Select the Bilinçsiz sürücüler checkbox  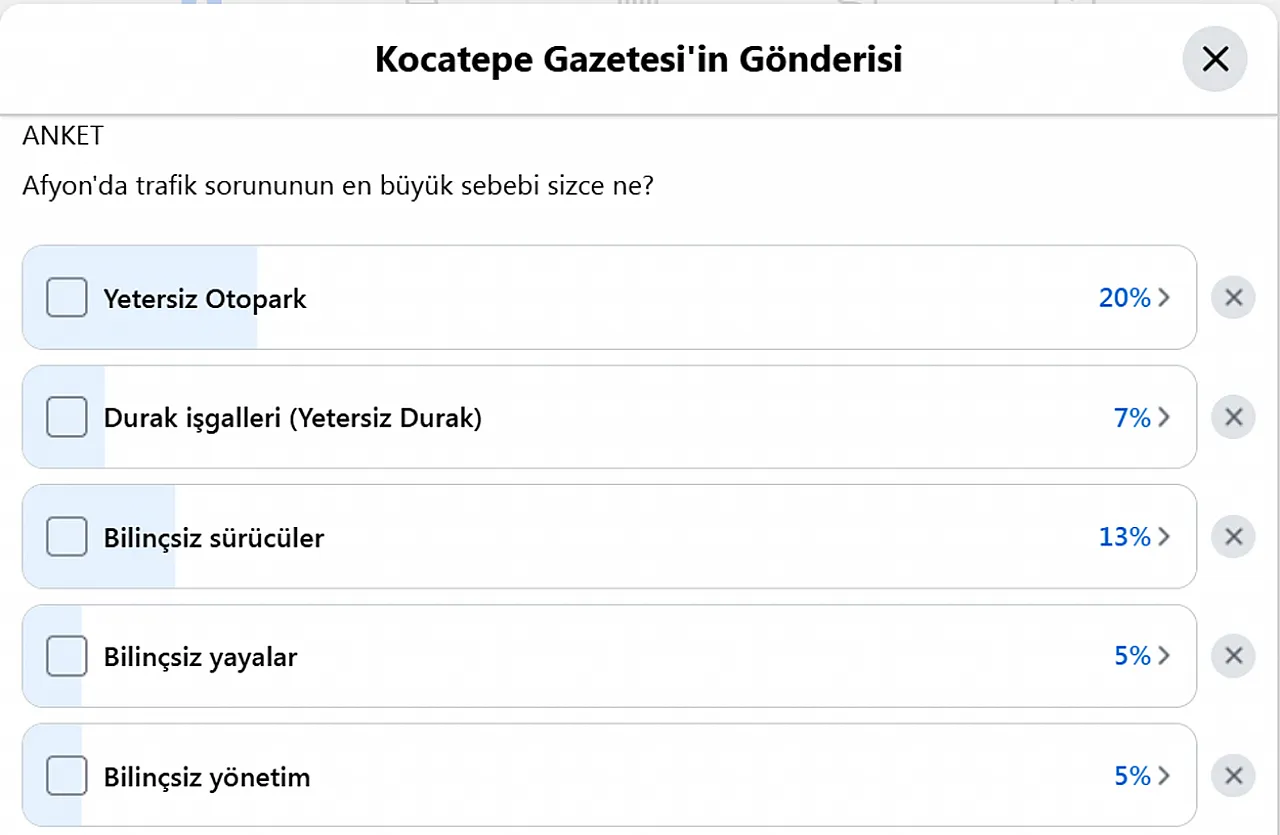[67, 537]
